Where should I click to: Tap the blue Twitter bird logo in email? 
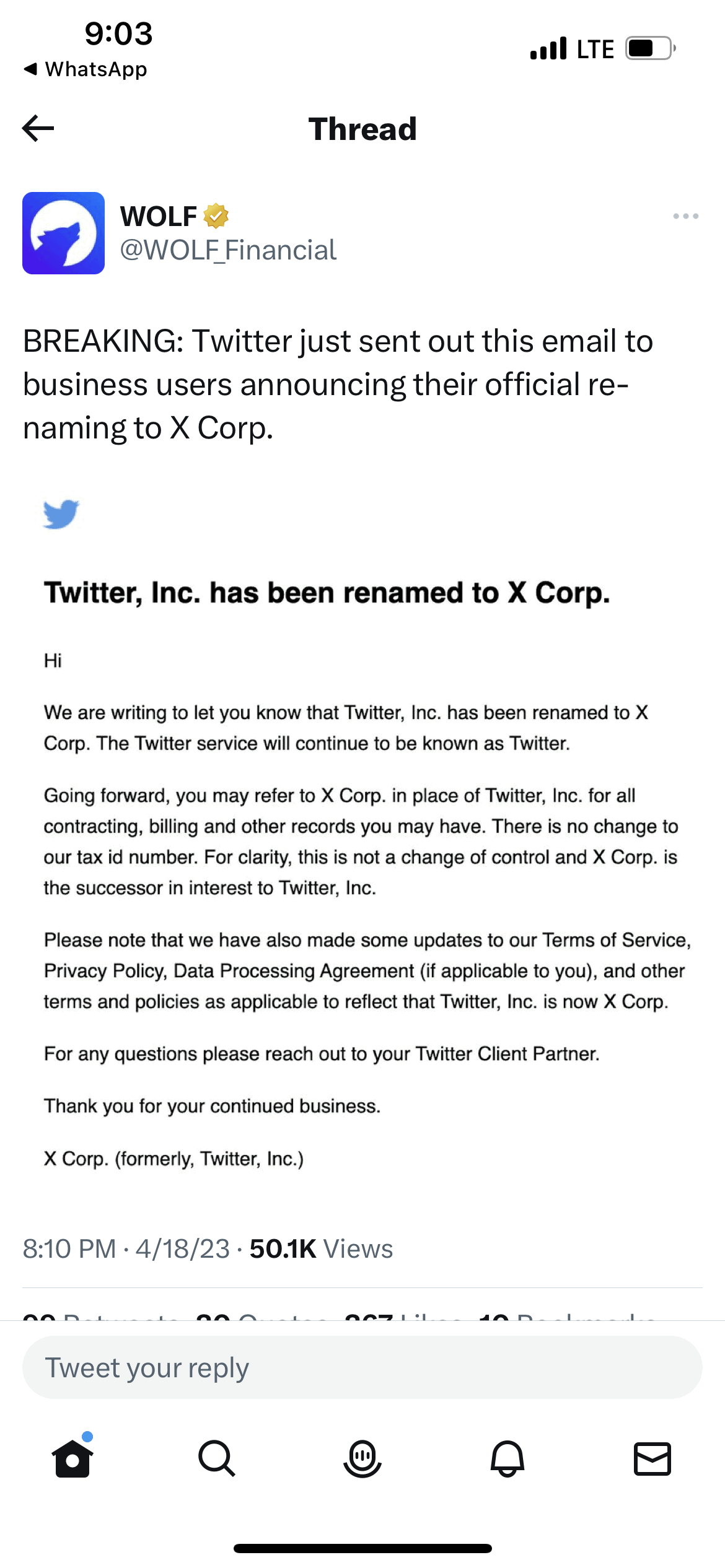pos(61,513)
